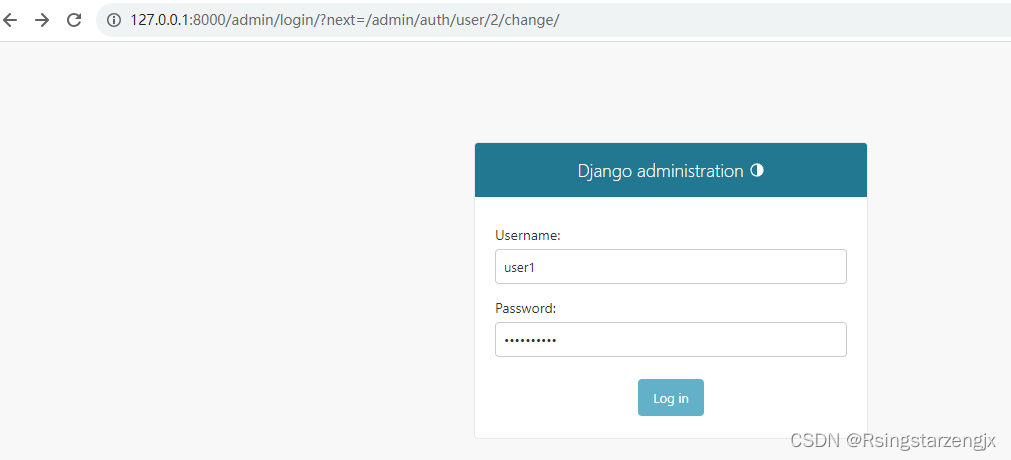The image size is (1011, 460).
Task: Go back using browser back arrow
Action: (x=10, y=20)
